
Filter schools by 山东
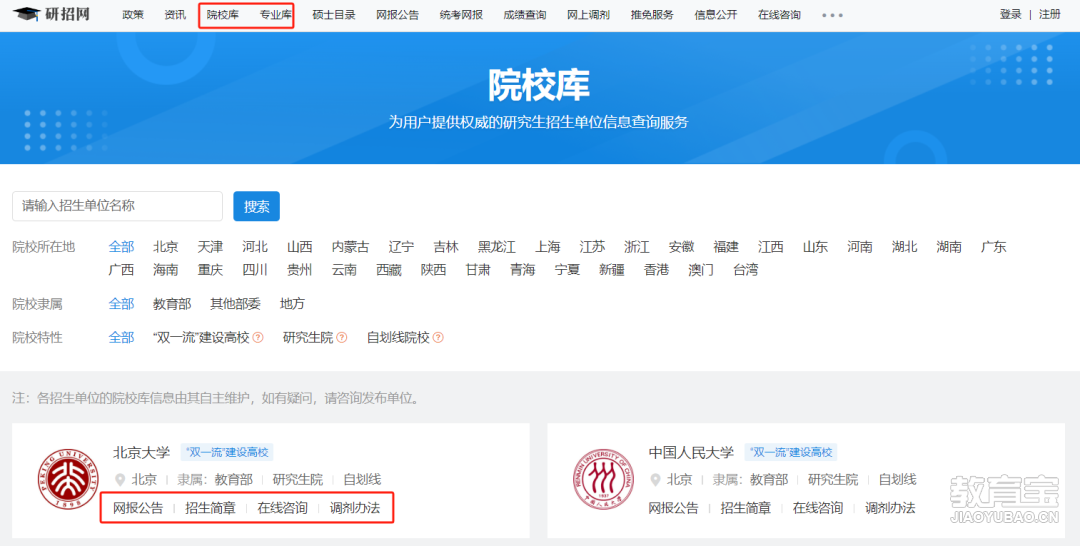coord(815,246)
